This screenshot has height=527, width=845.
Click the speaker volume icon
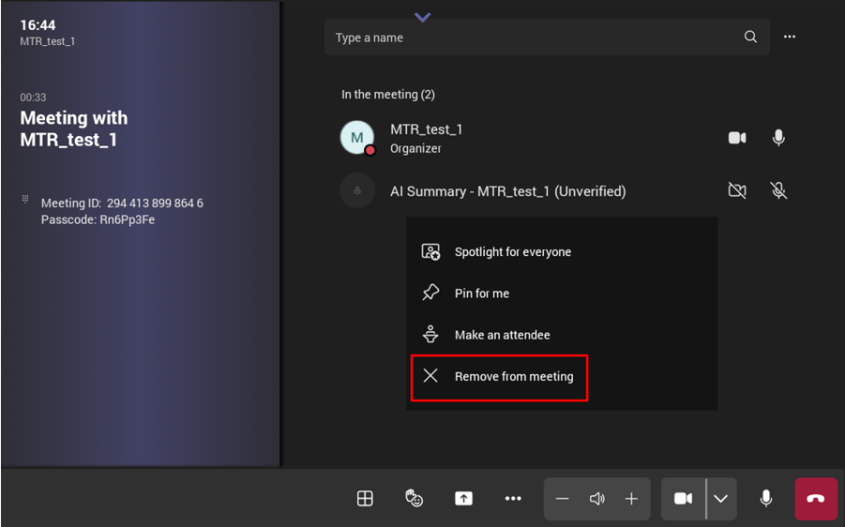(597, 498)
